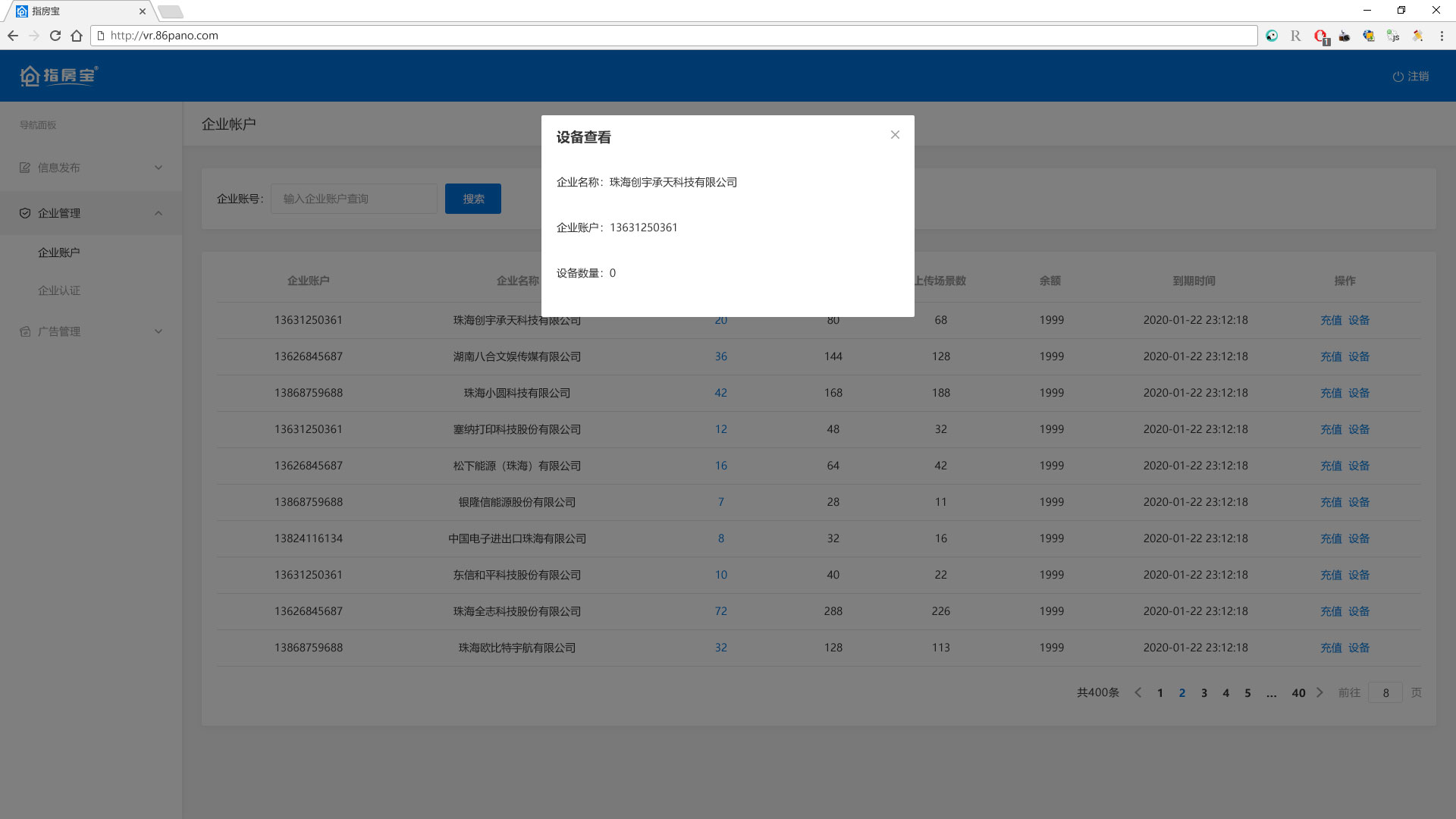Click the 信息发布 edit icon in sidebar
The image size is (1456, 819).
(x=25, y=168)
